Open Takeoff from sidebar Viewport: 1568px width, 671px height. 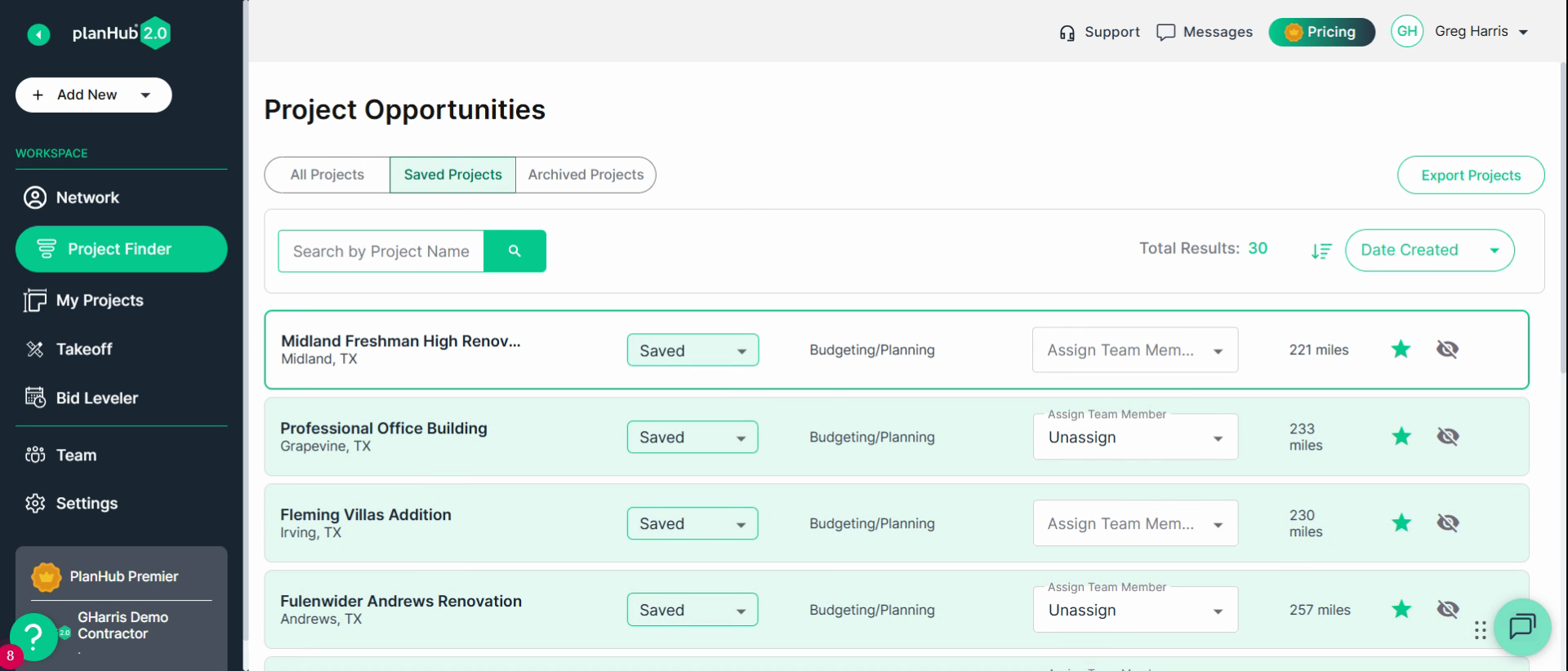(x=121, y=349)
